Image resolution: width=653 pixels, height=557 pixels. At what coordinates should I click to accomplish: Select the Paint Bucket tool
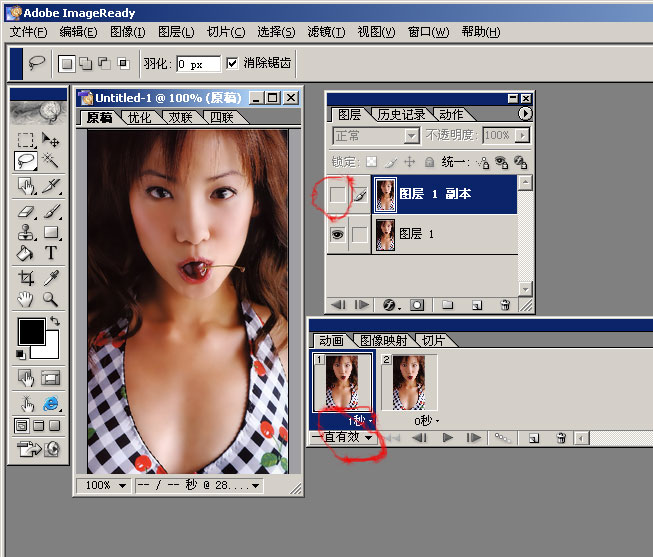(26, 253)
